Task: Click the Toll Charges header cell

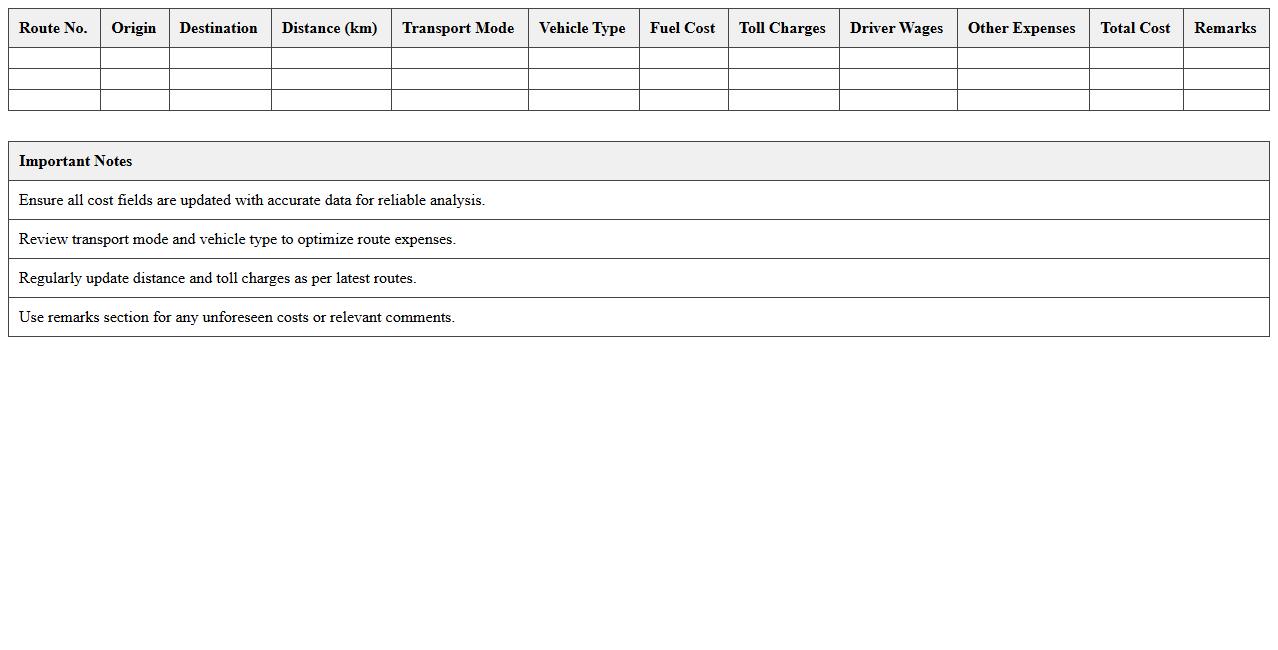Action: pos(783,28)
